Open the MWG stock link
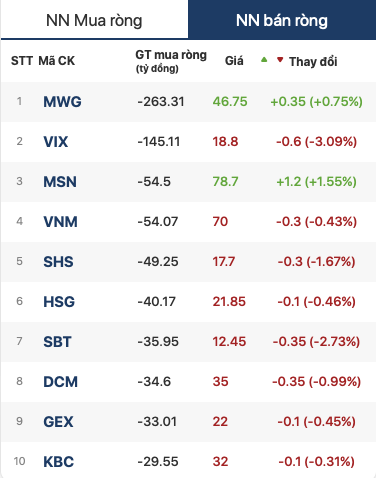 62,102
